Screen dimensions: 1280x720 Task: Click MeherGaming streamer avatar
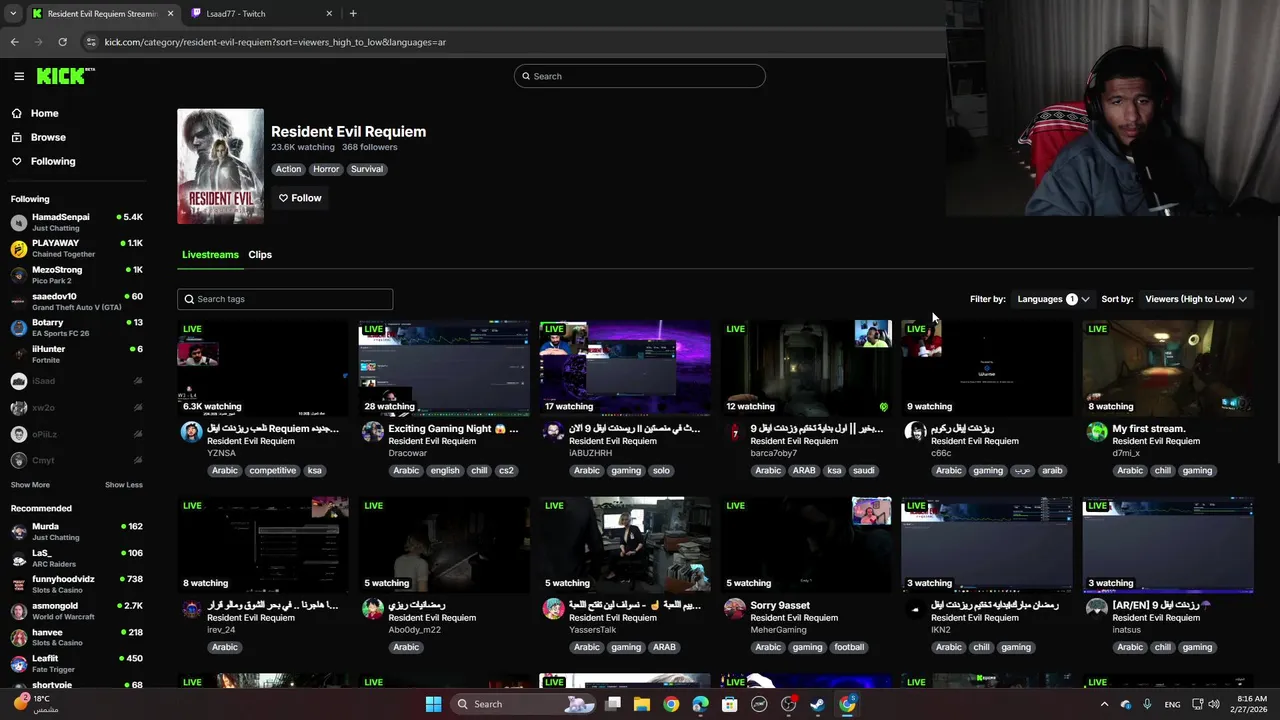(735, 609)
